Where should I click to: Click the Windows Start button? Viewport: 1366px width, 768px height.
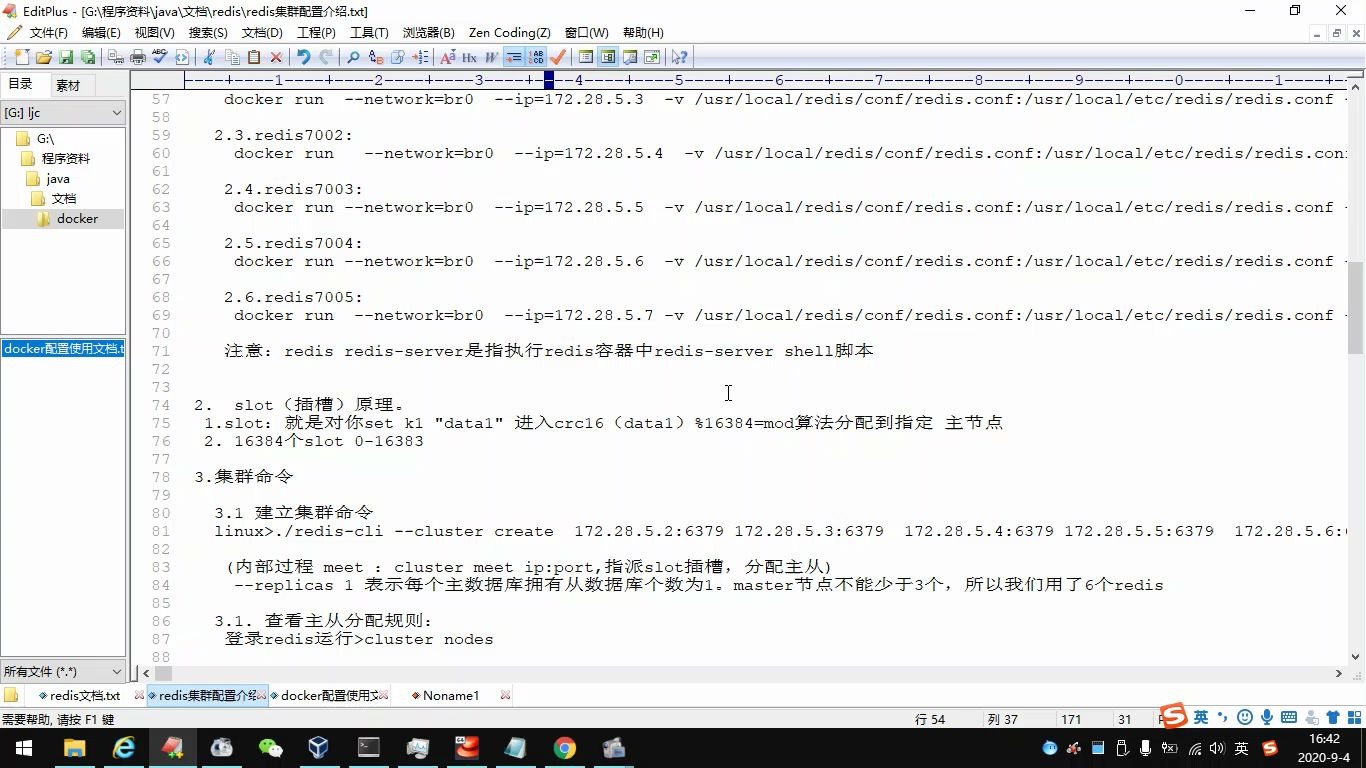[24, 748]
